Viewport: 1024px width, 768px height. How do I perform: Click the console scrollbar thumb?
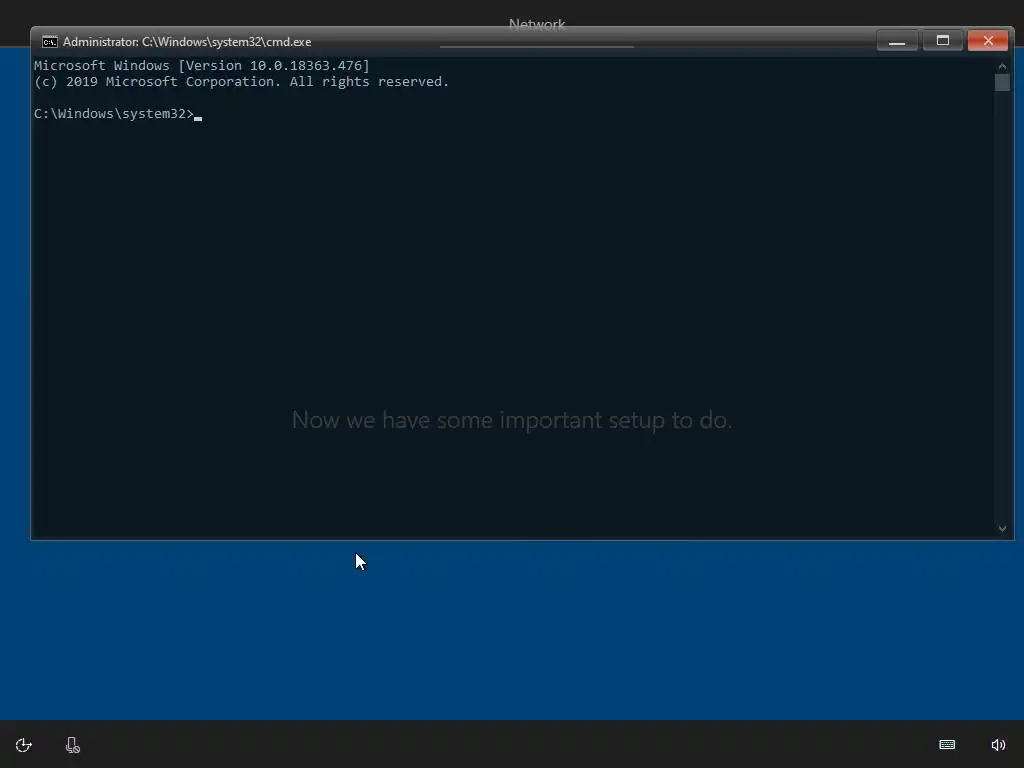[x=1002, y=82]
